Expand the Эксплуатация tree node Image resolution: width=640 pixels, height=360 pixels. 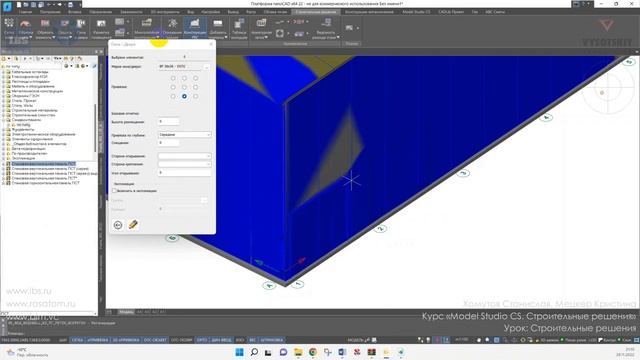(3, 158)
